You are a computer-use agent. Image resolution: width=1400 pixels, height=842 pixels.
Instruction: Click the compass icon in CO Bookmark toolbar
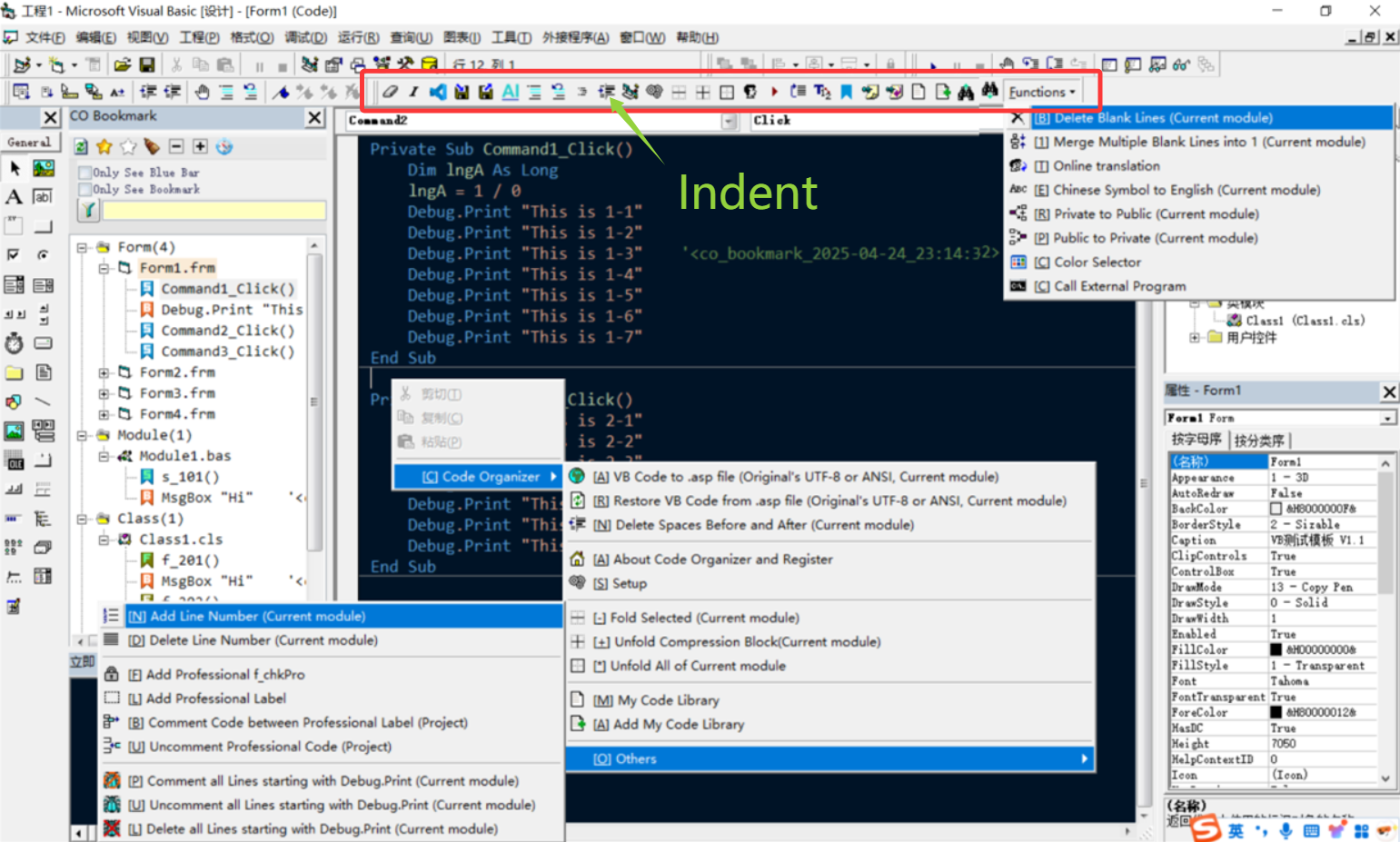(x=224, y=146)
